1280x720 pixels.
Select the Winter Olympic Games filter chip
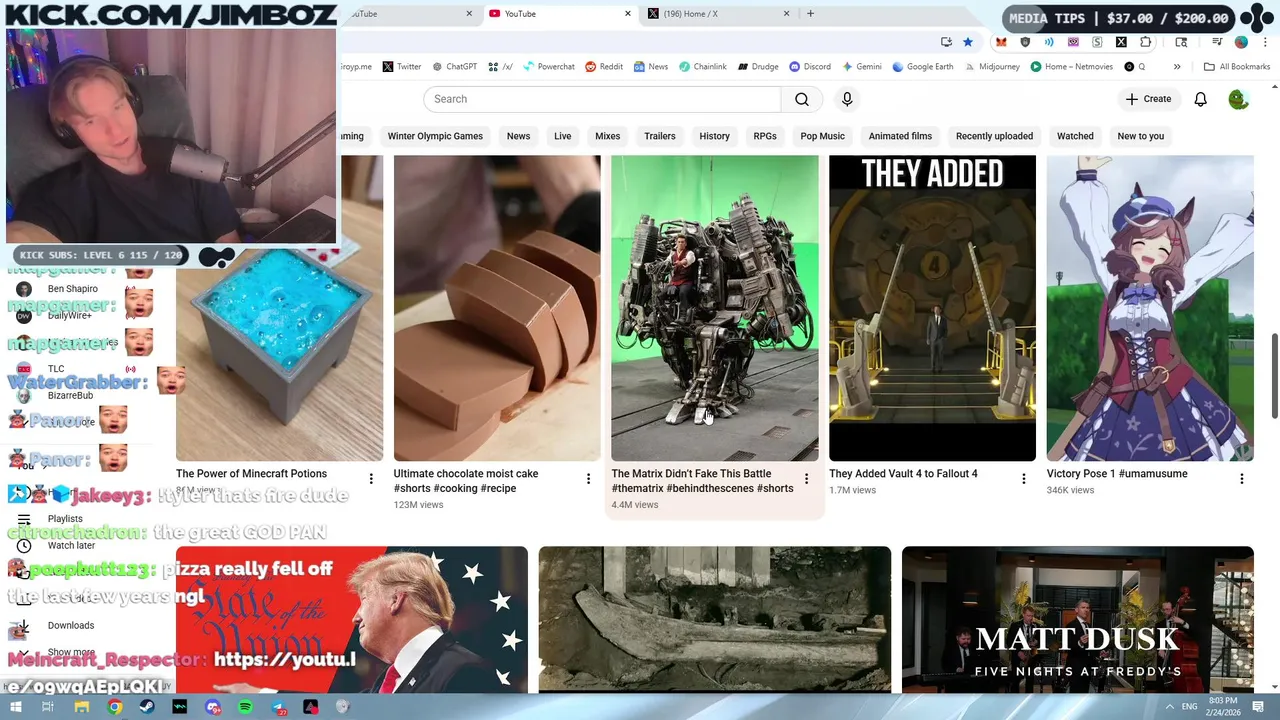point(435,136)
